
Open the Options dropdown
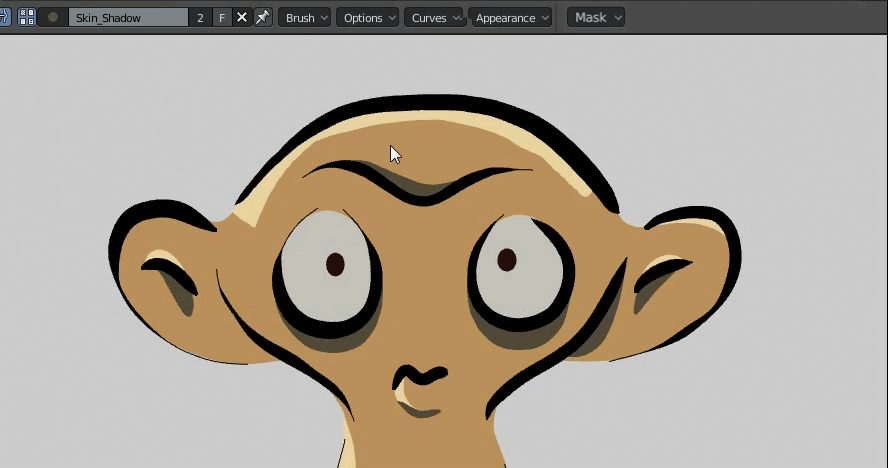368,18
